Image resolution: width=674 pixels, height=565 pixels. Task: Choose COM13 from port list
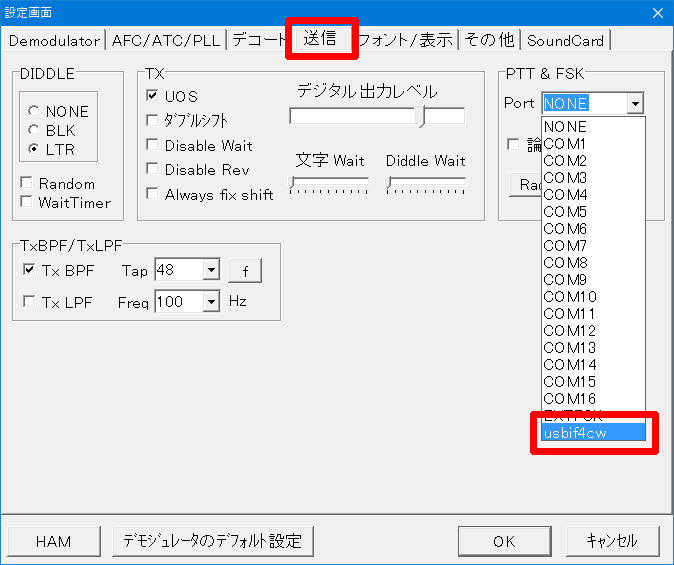(593, 347)
